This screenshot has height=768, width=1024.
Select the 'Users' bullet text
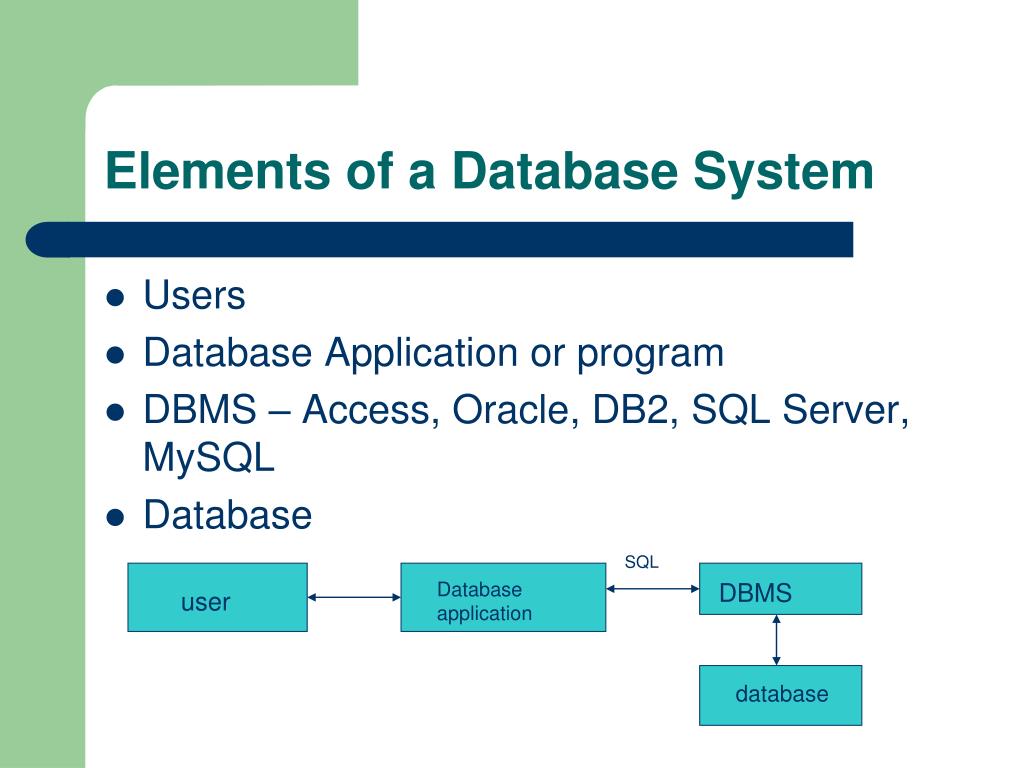click(x=194, y=295)
